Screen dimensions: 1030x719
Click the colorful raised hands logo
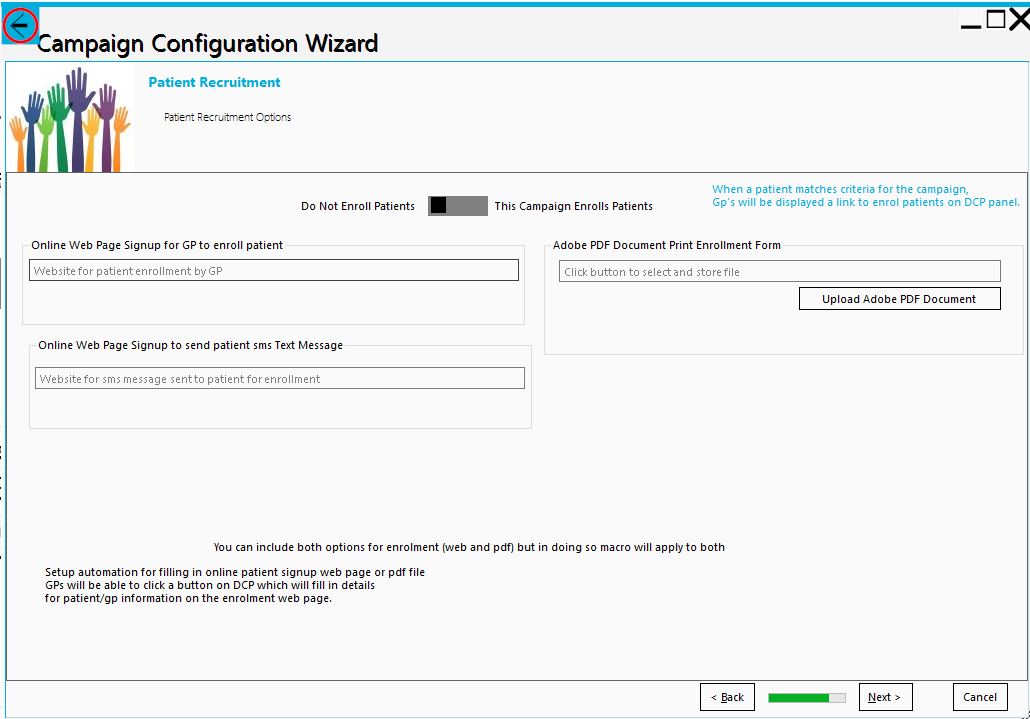click(x=70, y=120)
